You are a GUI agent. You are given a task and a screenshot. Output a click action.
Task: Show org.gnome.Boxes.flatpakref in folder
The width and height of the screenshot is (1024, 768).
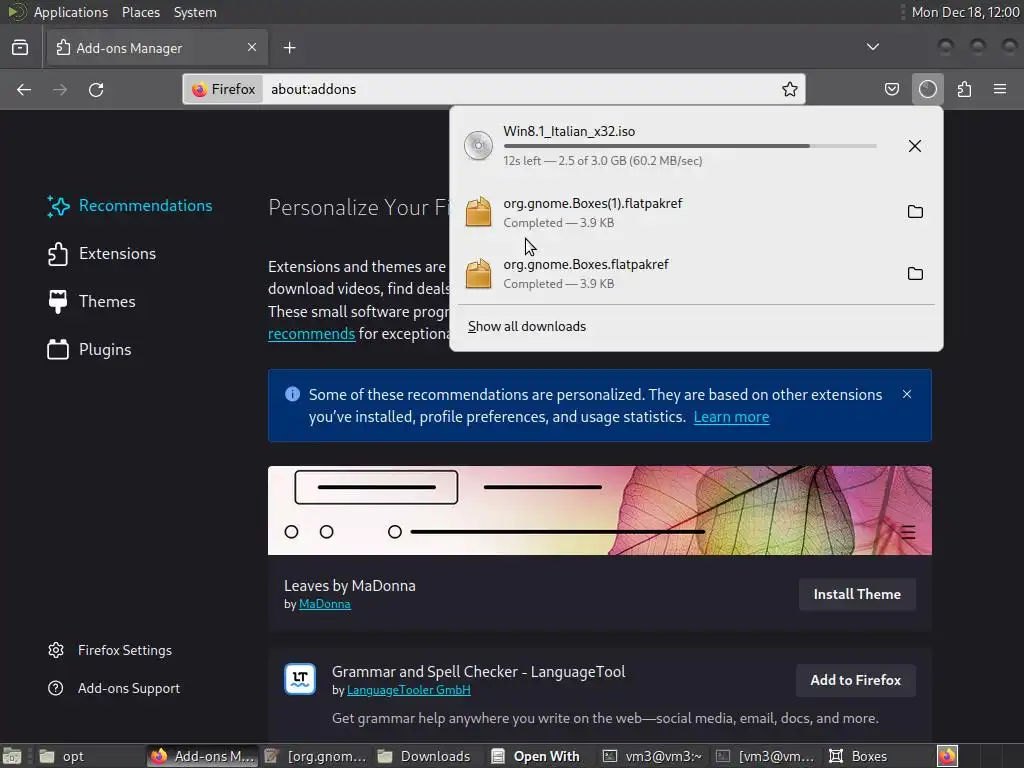point(915,274)
